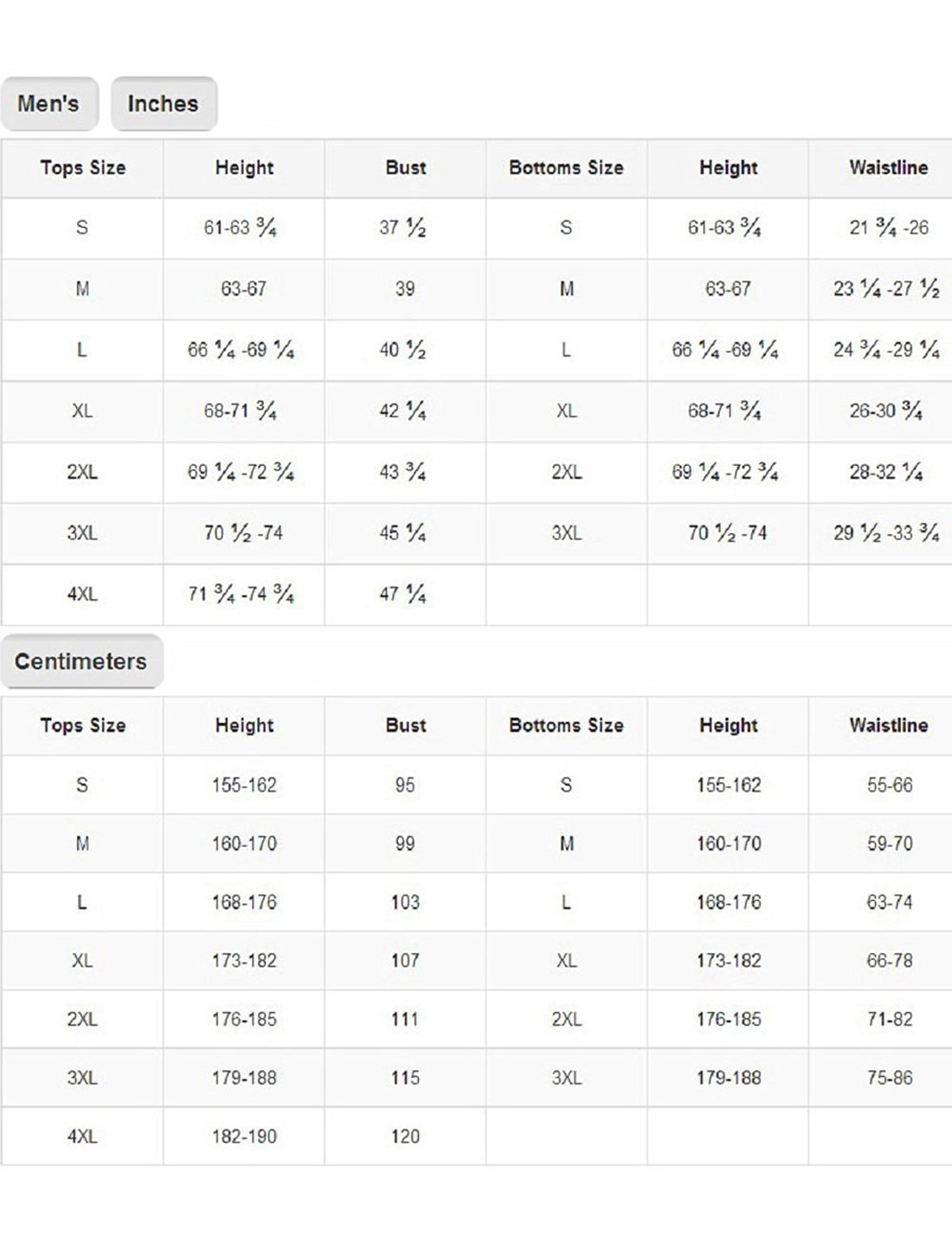Image resolution: width=952 pixels, height=1238 pixels.
Task: Click waistline value 29 ½ -33 ¾
Action: coord(887,533)
